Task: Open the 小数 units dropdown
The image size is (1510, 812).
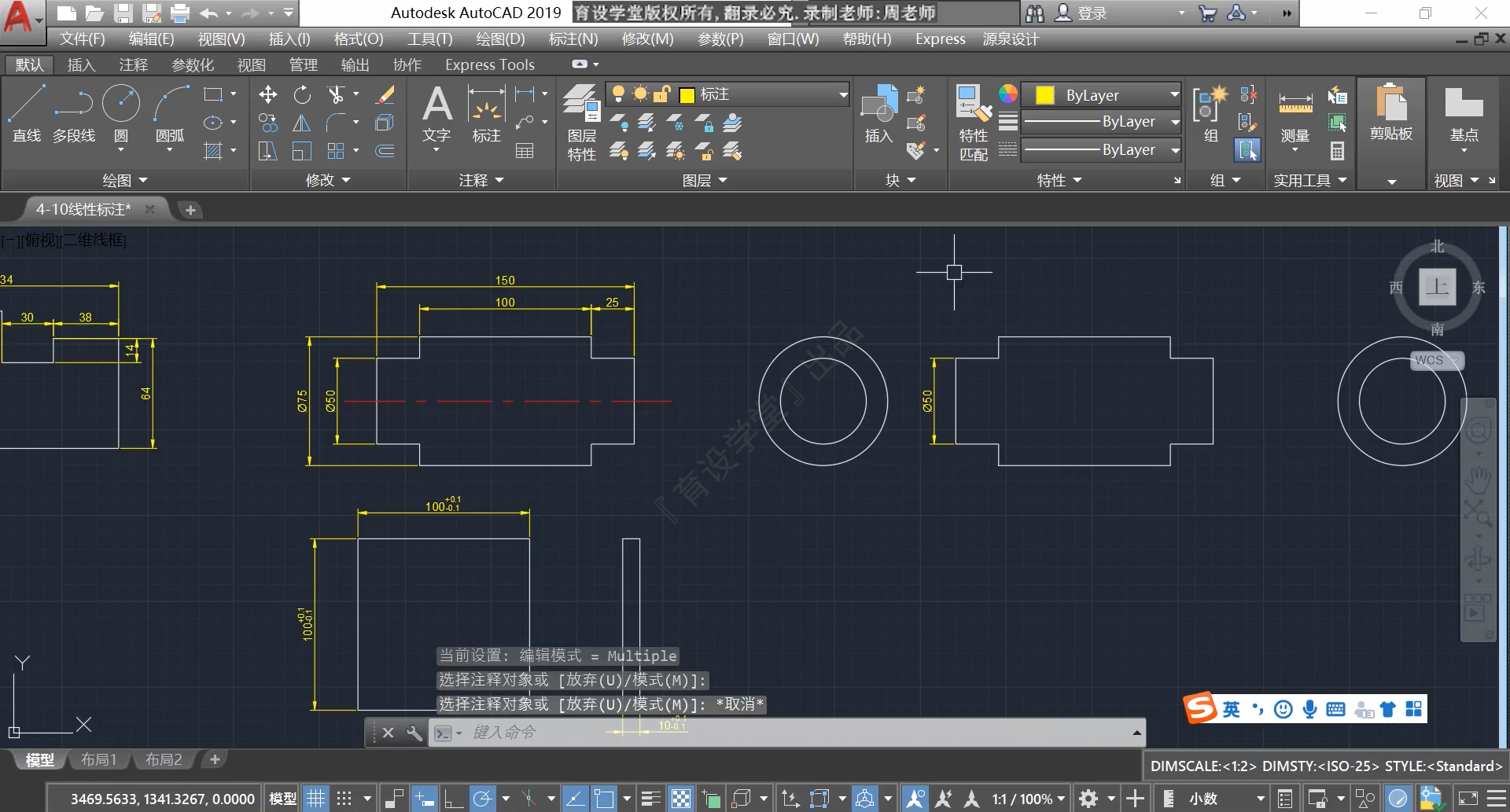Action: point(1226,799)
